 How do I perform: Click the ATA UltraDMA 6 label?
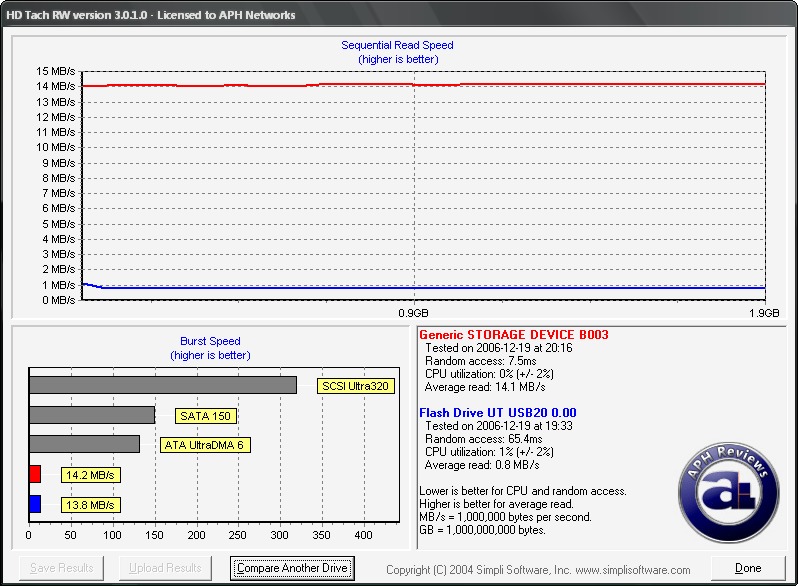pyautogui.click(x=205, y=445)
